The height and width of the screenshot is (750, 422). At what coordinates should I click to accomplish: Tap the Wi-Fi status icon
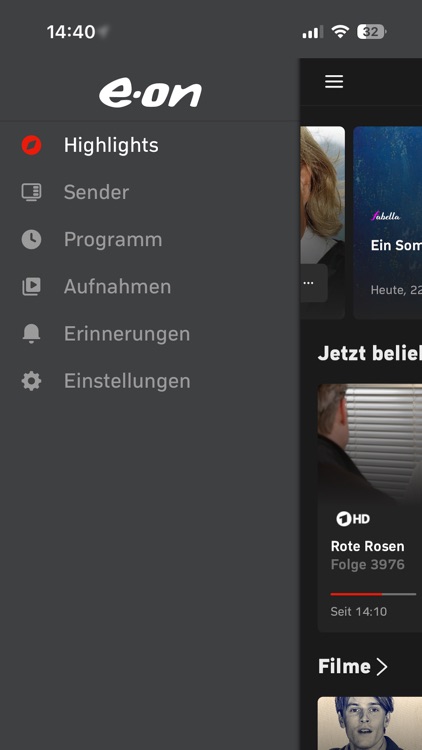(x=340, y=32)
